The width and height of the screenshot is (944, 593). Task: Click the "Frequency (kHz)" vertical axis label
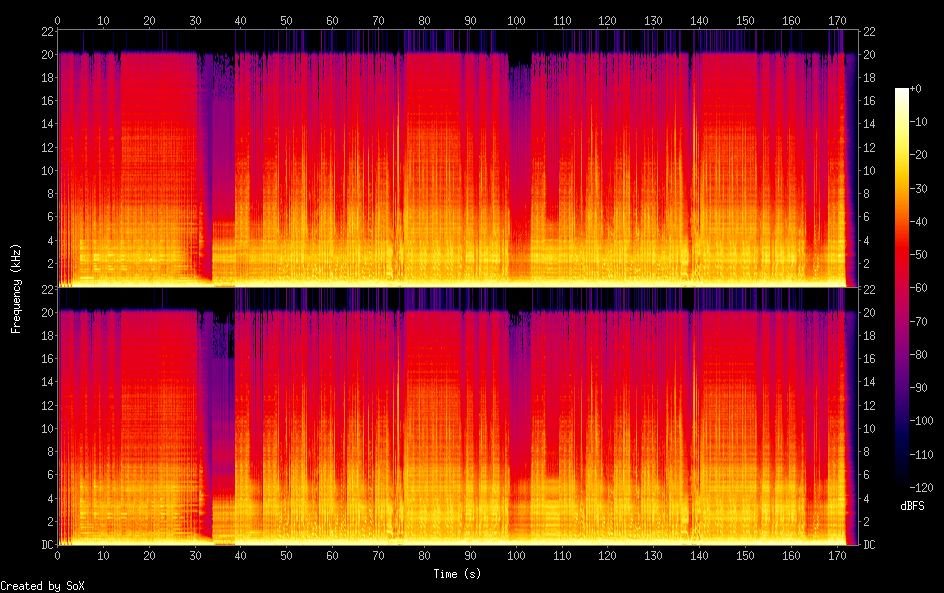click(x=16, y=288)
